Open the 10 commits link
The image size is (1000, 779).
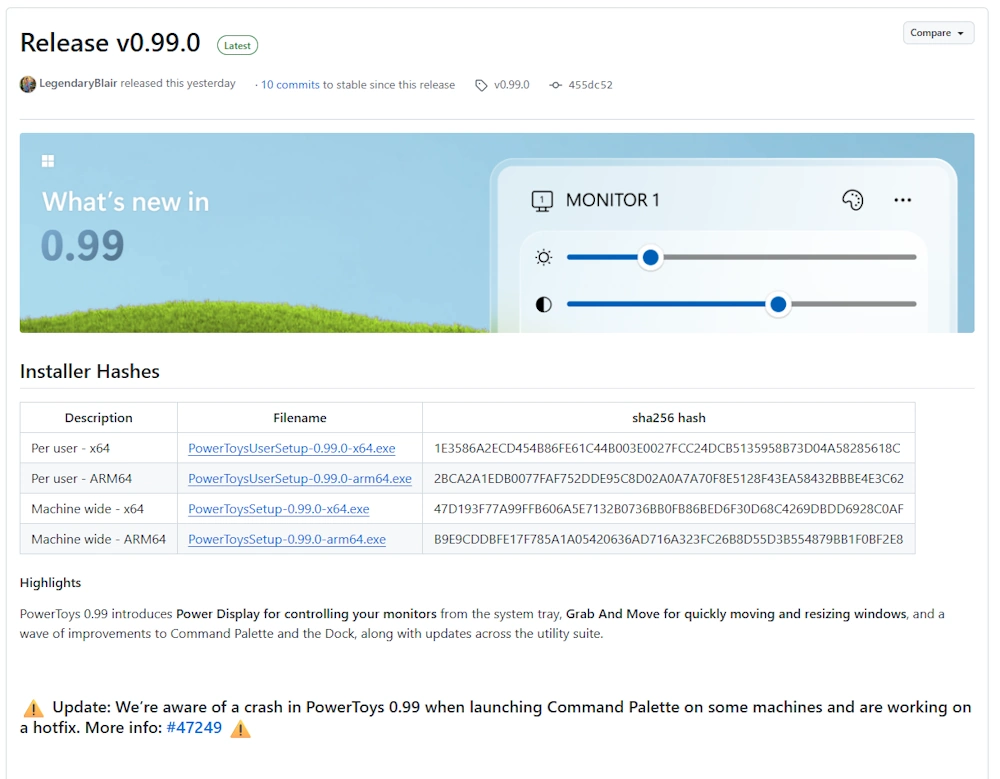(x=290, y=85)
